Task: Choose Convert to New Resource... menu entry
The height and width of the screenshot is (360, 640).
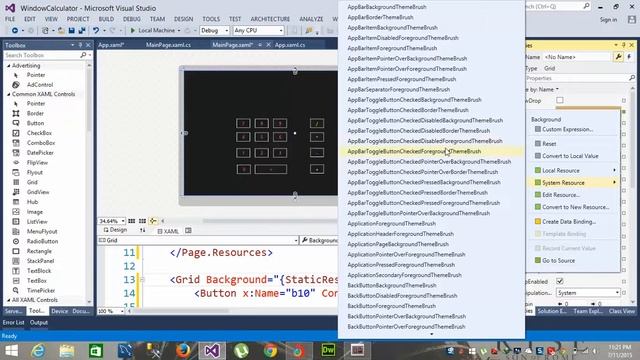Action: coord(575,207)
